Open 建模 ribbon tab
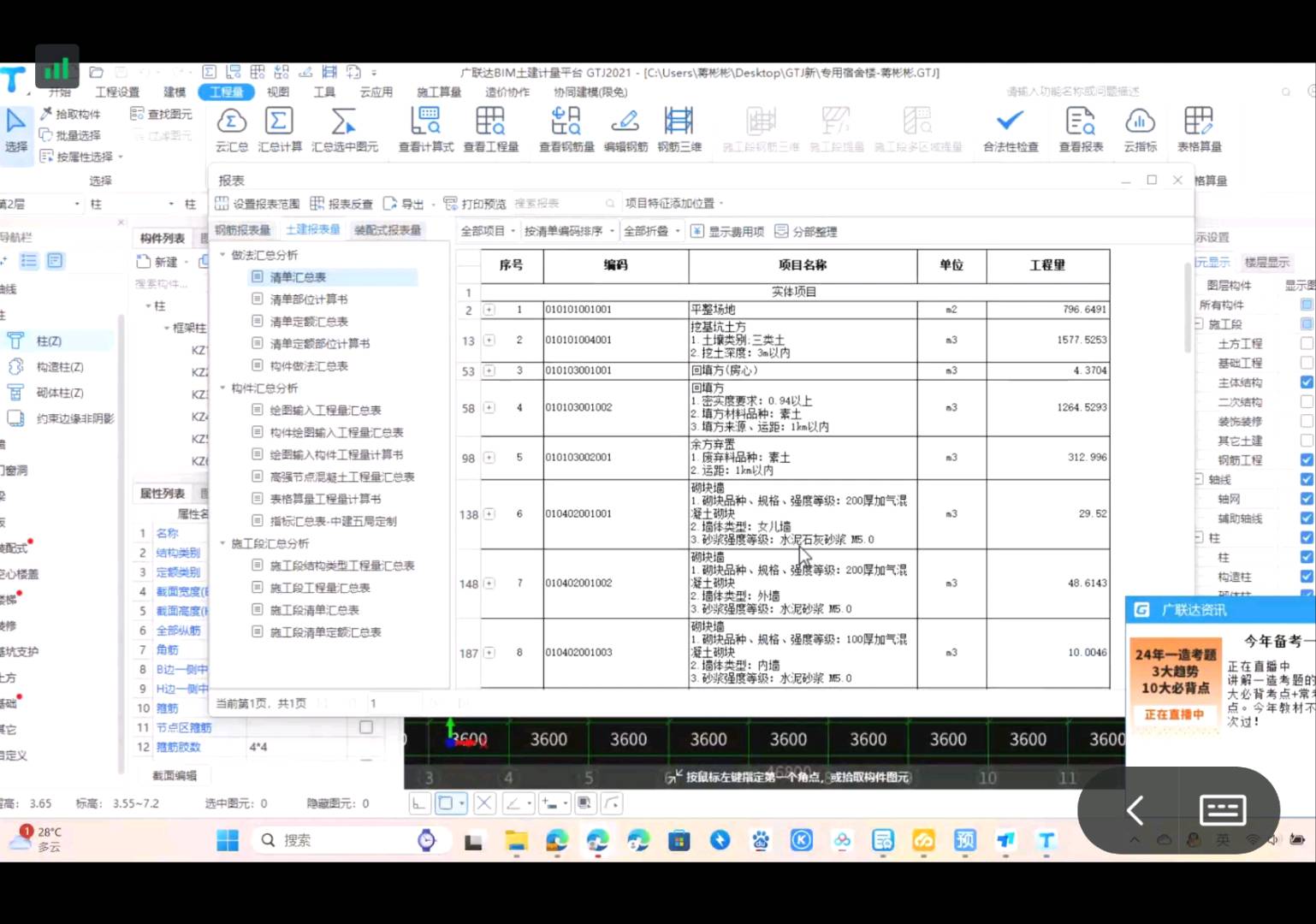 175,92
